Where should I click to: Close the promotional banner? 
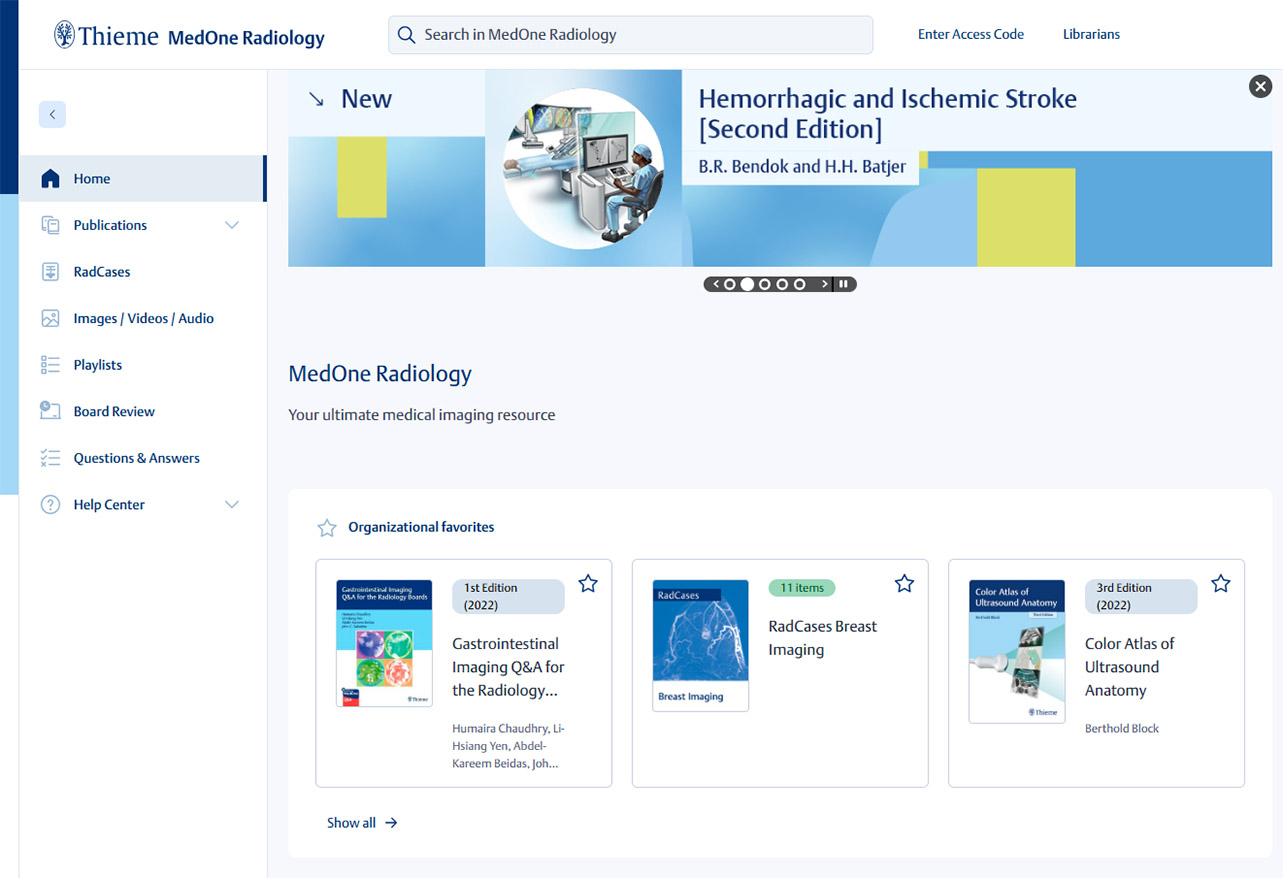coord(1260,87)
